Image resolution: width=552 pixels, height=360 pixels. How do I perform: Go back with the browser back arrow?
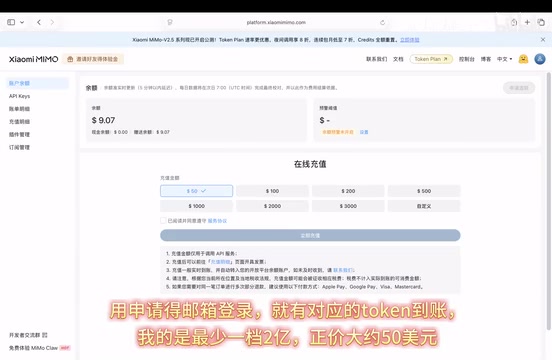click(39, 22)
